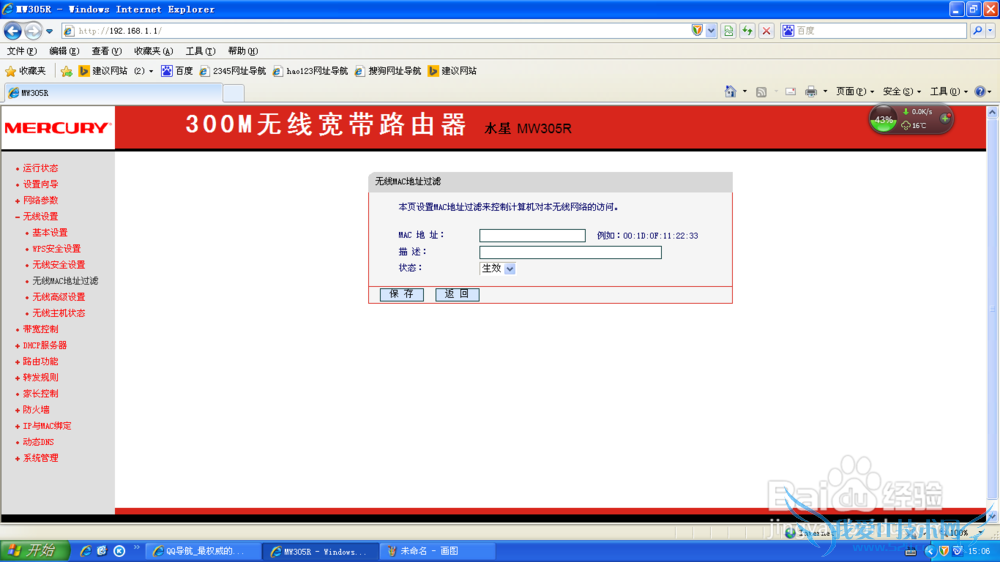The image size is (1000, 562).
Task: Open the hao123网址导航 favorites link
Action: 310,71
